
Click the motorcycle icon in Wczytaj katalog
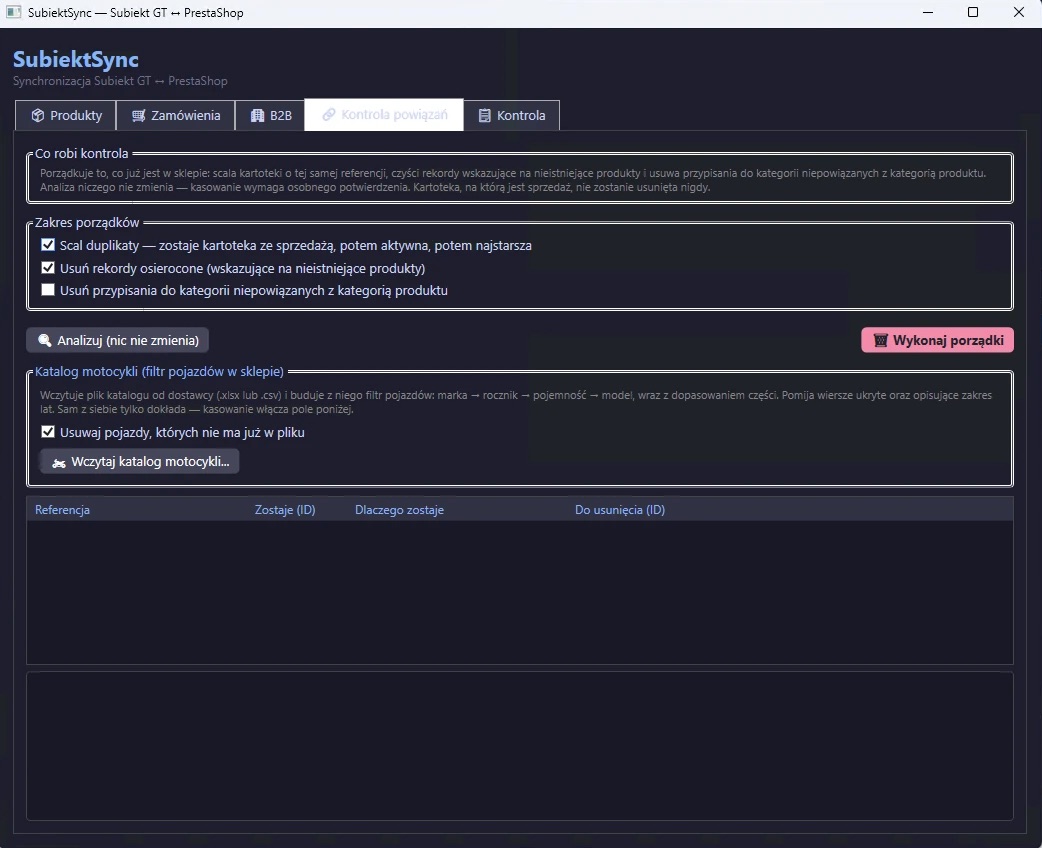point(59,463)
